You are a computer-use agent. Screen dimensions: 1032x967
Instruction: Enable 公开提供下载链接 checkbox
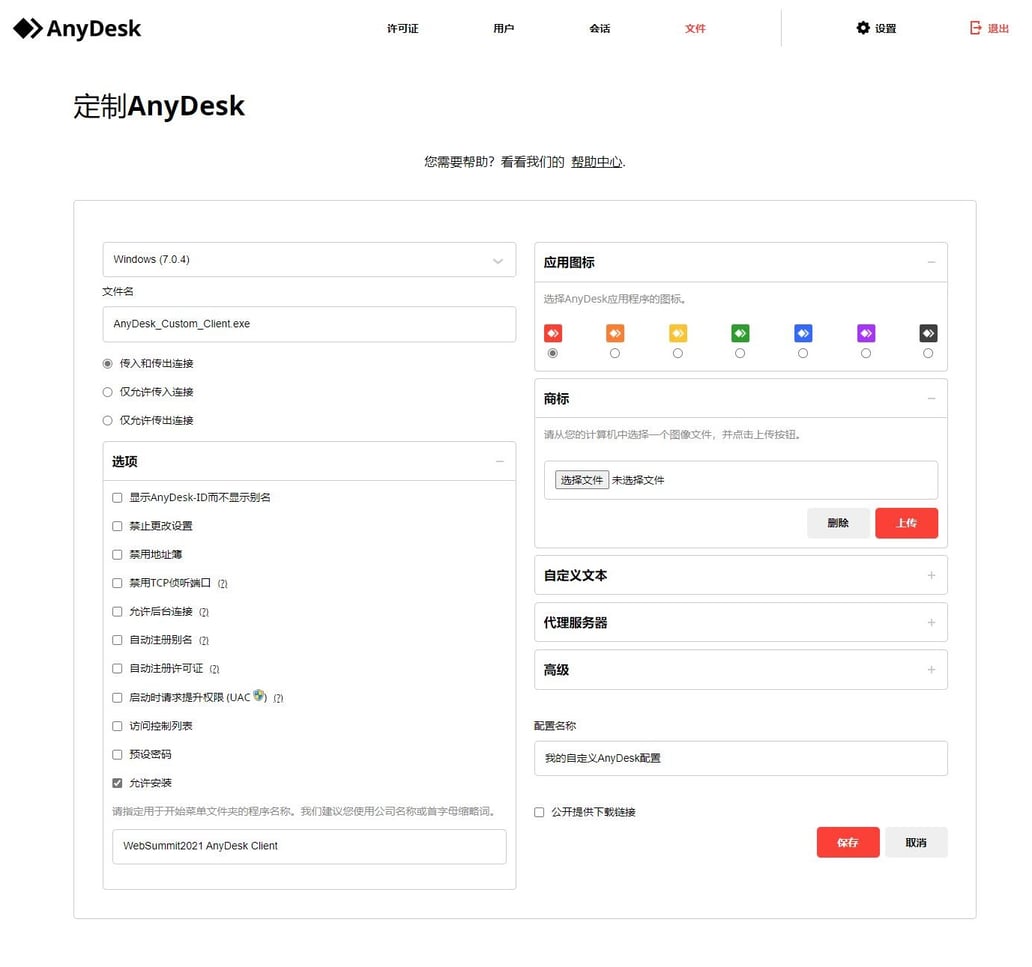539,812
